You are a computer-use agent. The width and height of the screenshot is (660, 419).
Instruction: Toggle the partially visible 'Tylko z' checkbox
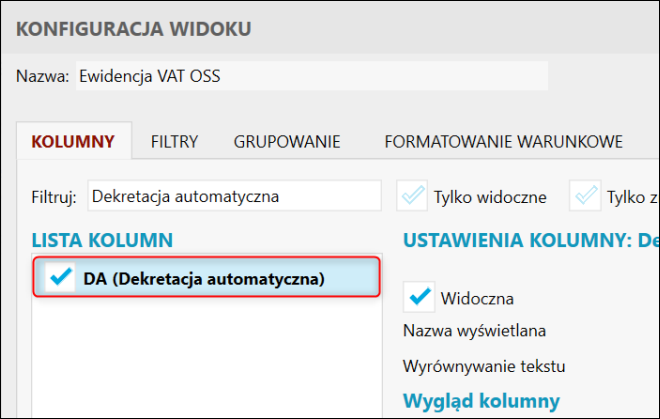[x=587, y=196]
